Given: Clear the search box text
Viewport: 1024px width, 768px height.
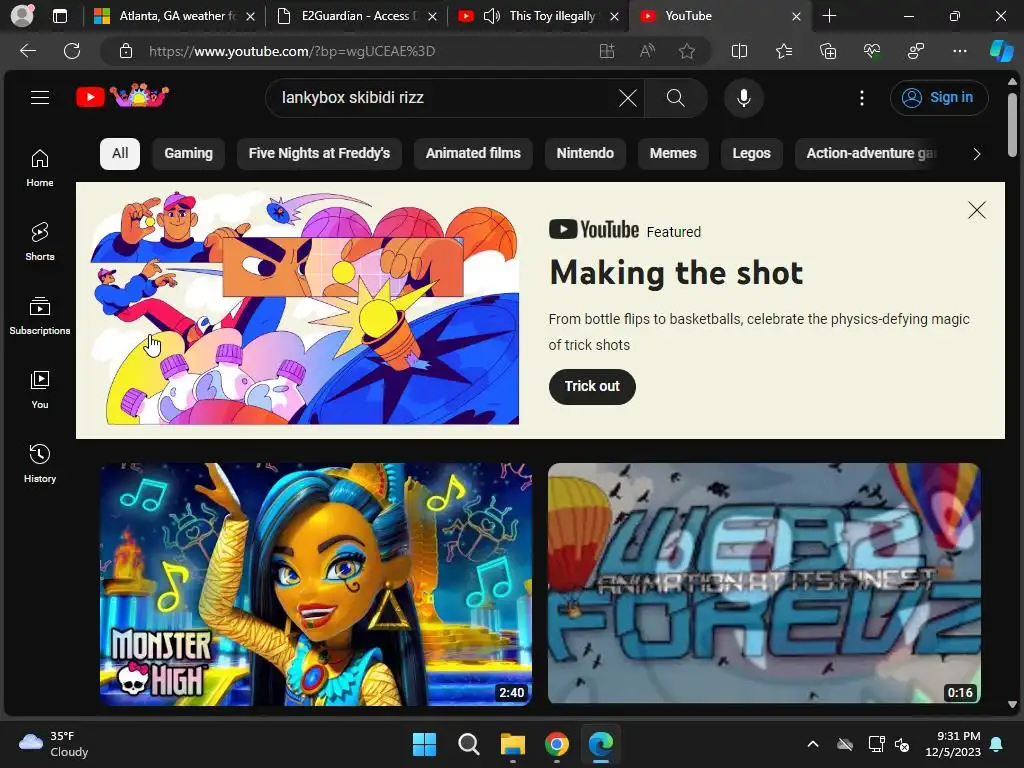Looking at the screenshot, I should [x=628, y=98].
